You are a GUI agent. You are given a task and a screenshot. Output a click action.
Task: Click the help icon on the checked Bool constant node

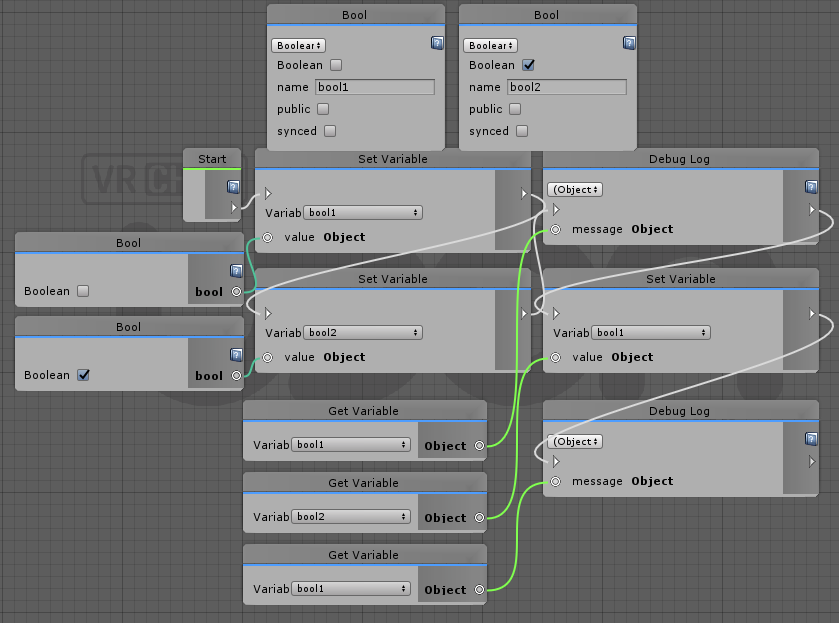(236, 354)
